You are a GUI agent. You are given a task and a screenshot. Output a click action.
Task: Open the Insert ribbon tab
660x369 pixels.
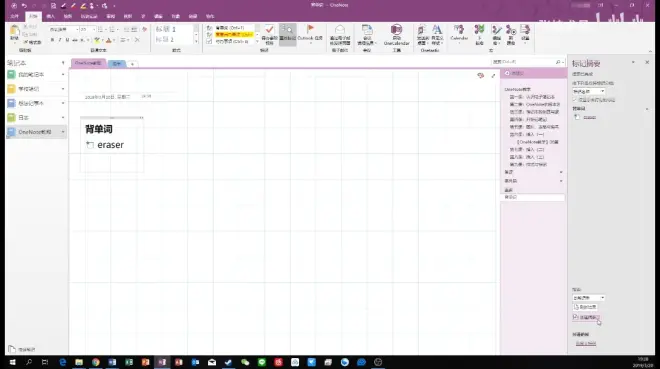tap(51, 16)
